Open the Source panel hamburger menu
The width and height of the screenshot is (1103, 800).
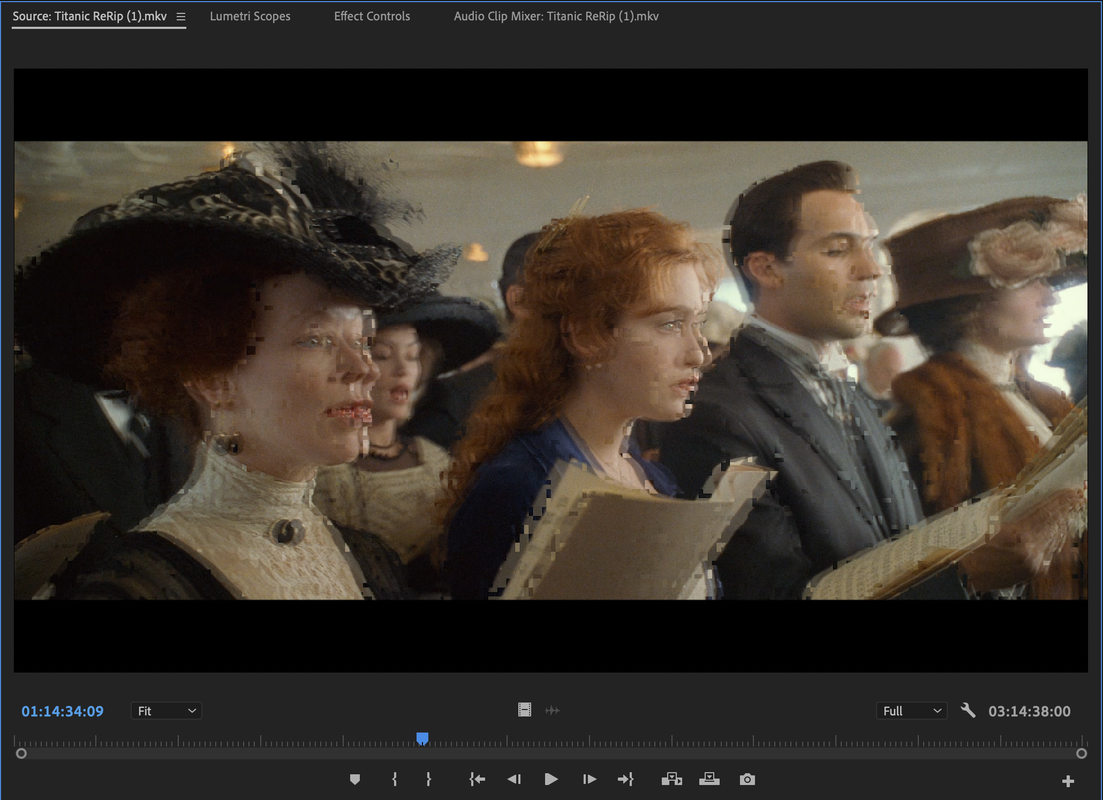click(181, 16)
